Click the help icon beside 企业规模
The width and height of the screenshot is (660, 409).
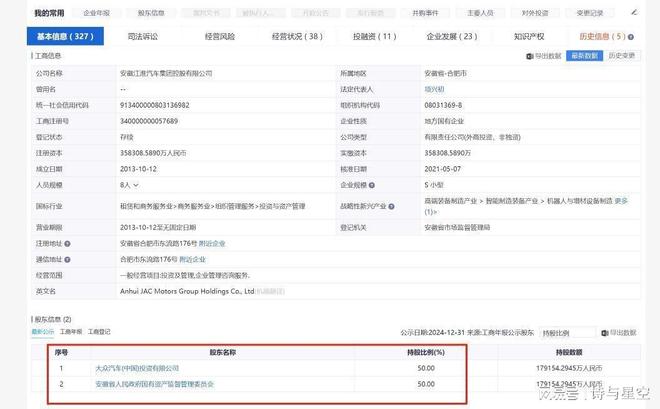[372, 185]
